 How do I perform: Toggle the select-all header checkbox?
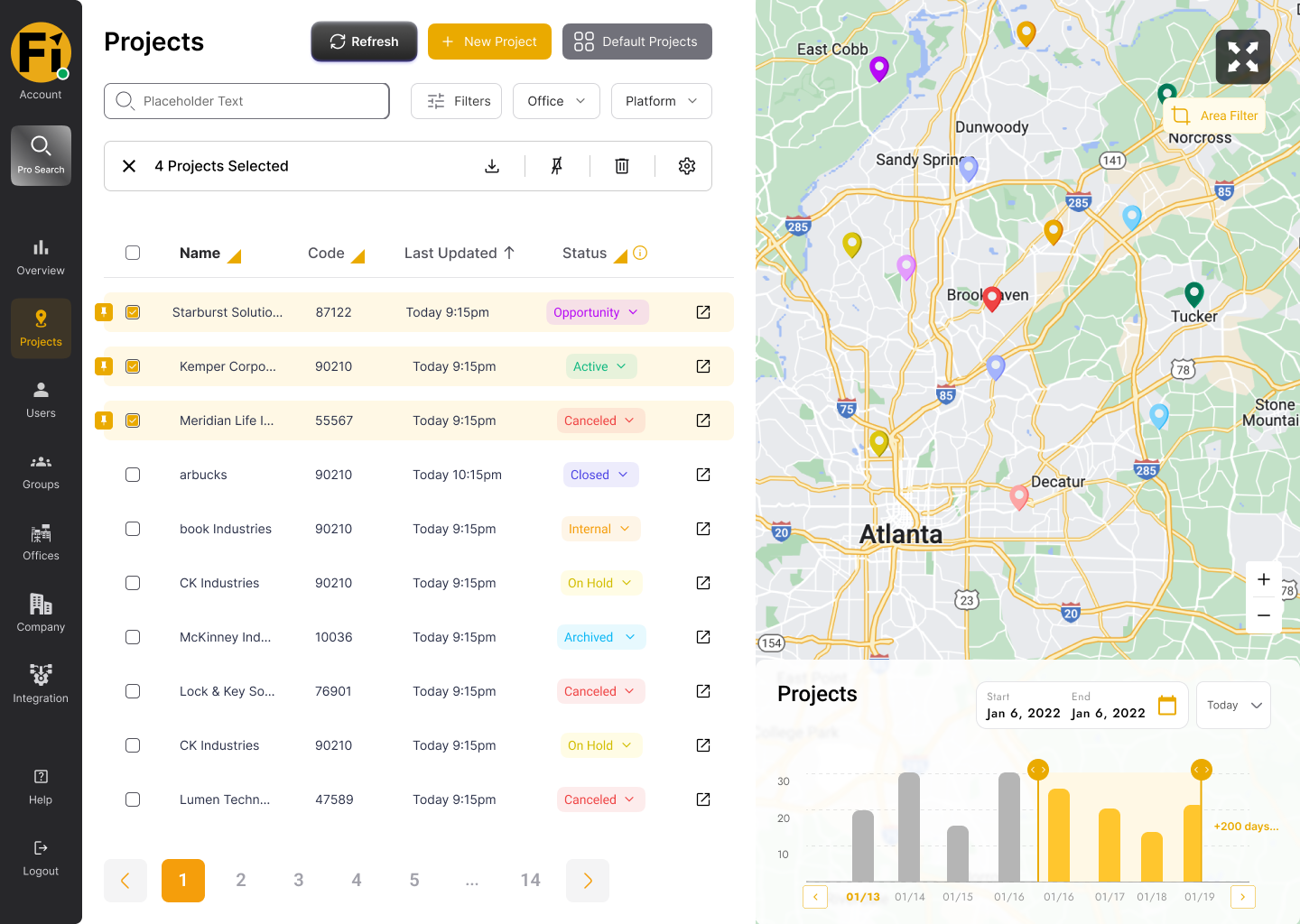133,253
